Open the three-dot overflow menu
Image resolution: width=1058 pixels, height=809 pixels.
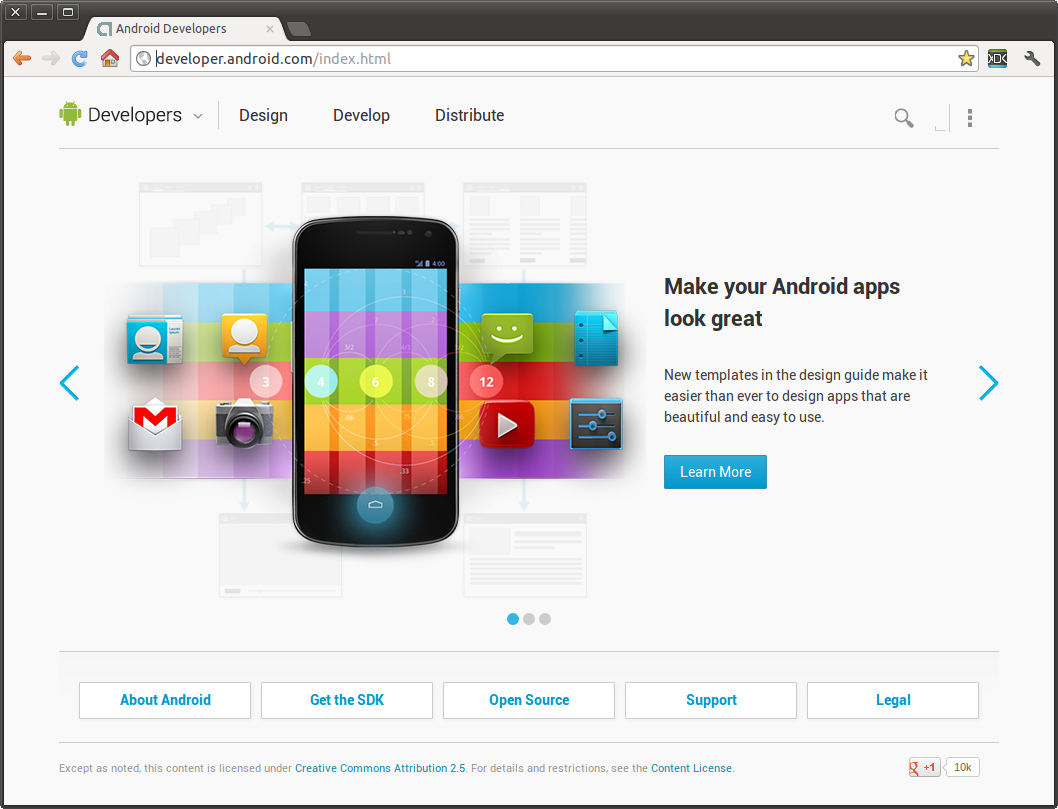point(970,118)
